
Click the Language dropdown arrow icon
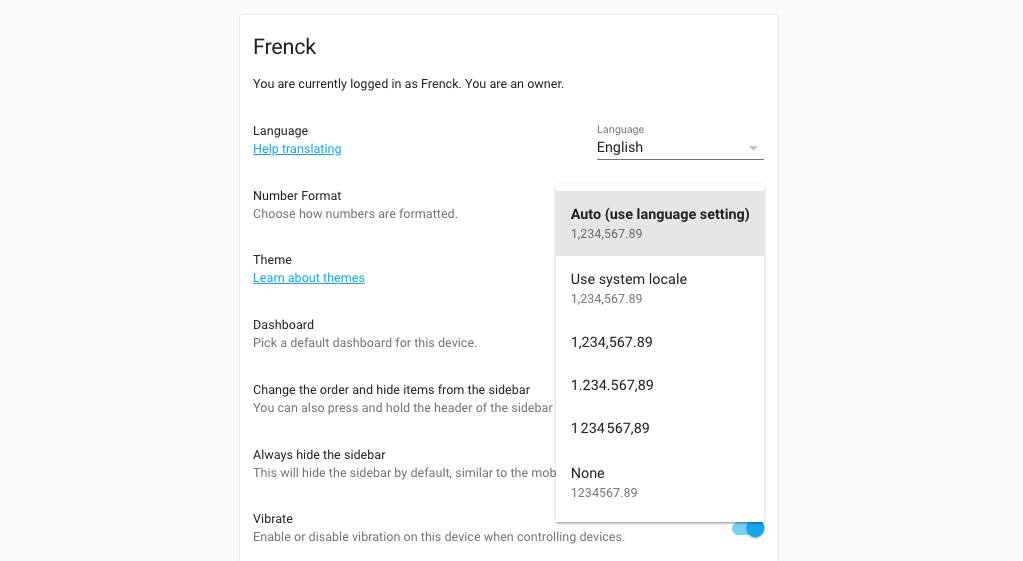click(753, 148)
